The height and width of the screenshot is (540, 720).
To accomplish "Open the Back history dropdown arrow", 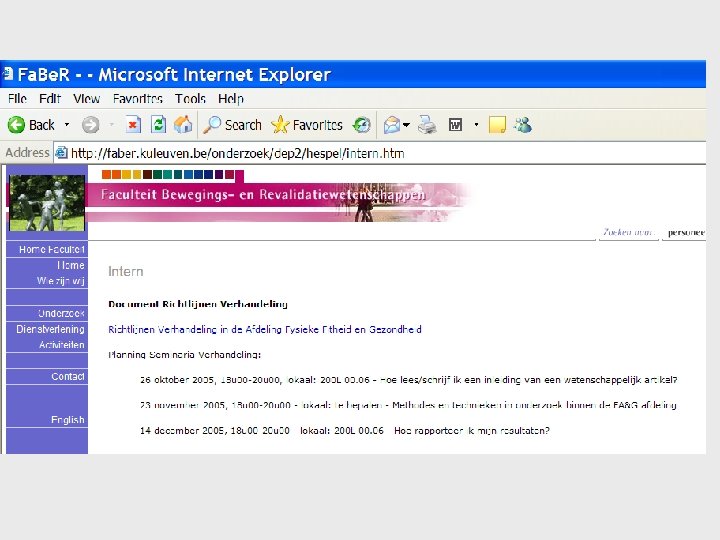I will pyautogui.click(x=67, y=125).
